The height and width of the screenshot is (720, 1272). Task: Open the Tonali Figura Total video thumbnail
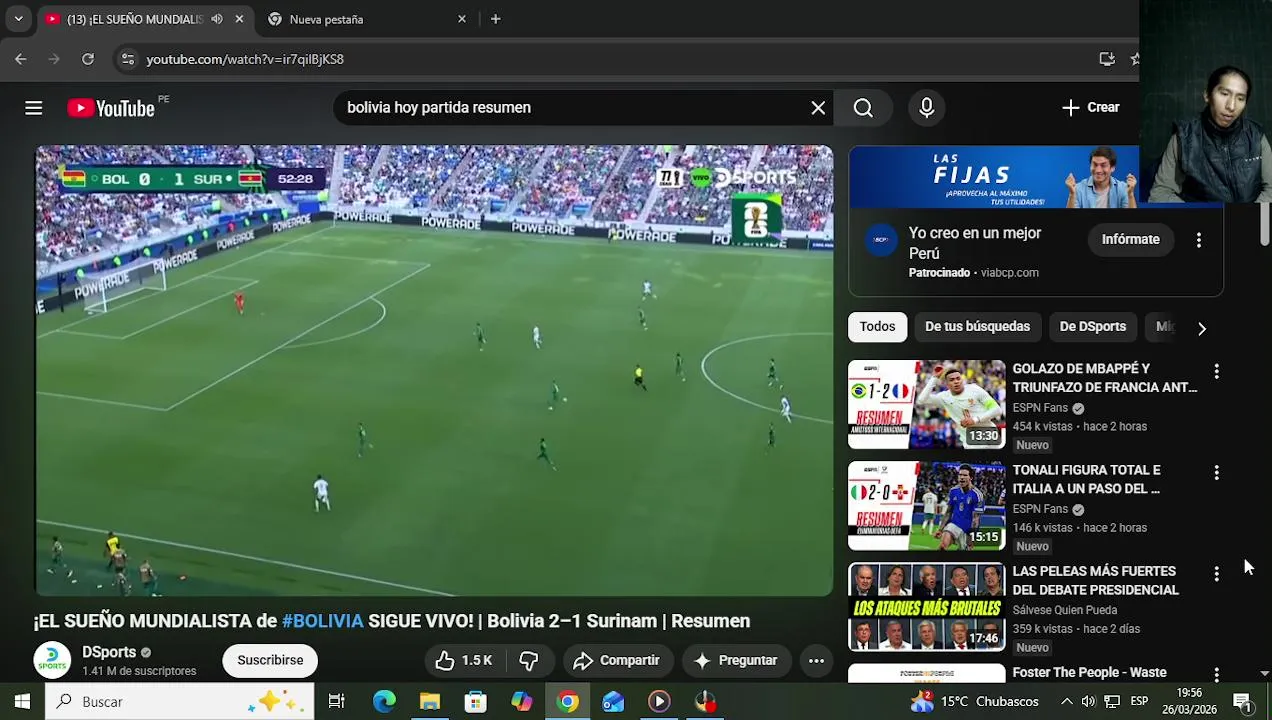[926, 506]
